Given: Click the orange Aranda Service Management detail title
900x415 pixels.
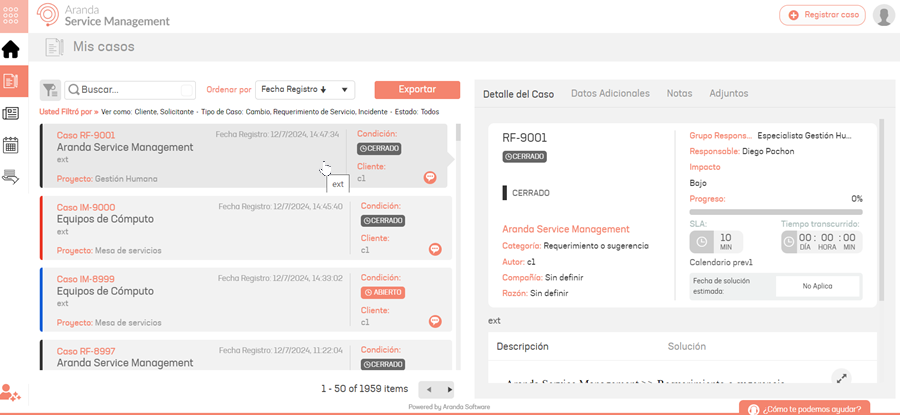Looking at the screenshot, I should click(x=565, y=229).
